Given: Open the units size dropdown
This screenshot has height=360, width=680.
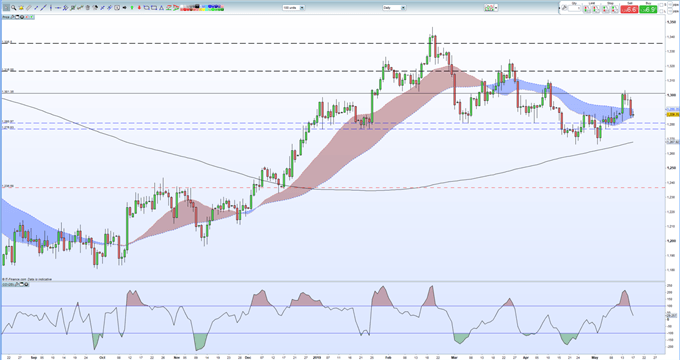Looking at the screenshot, I should coord(294,7).
